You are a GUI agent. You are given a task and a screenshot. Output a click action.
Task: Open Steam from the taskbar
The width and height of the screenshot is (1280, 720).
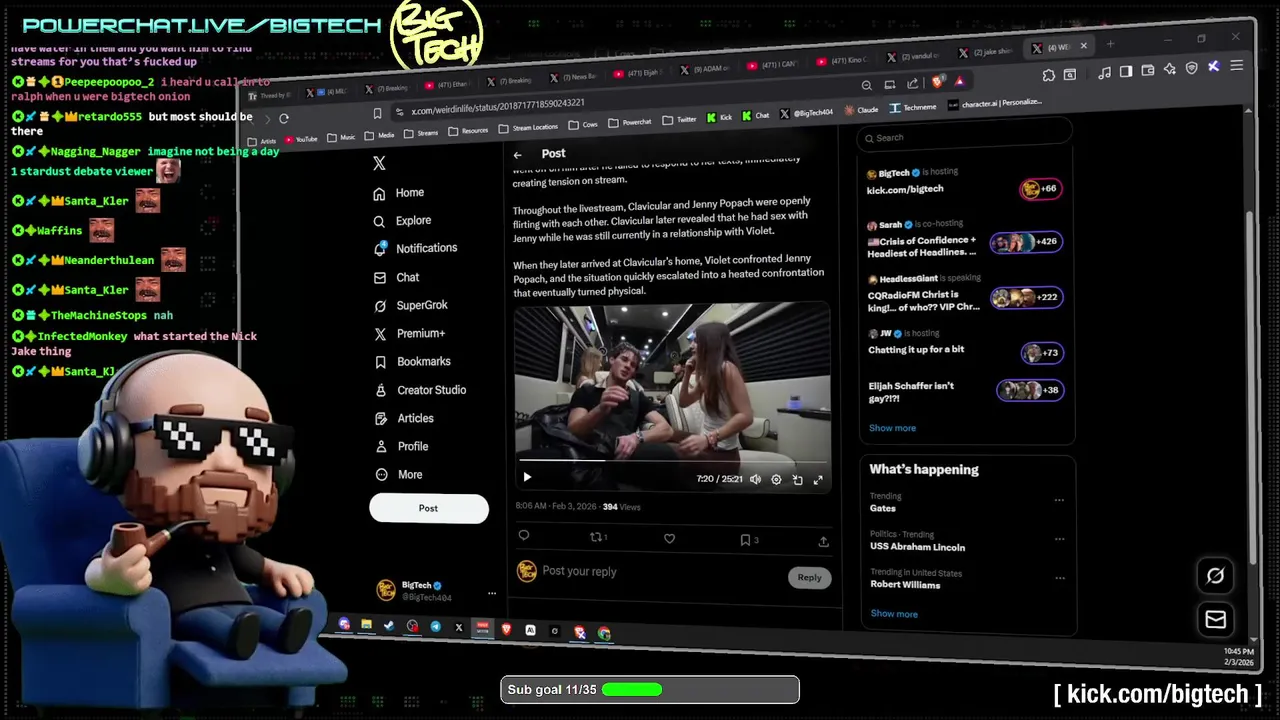click(389, 626)
